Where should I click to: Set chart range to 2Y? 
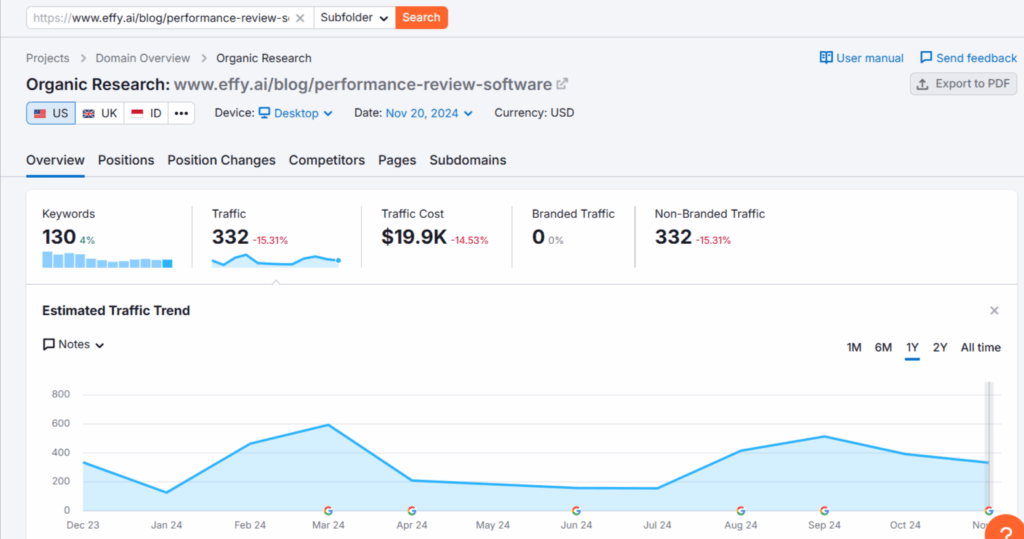[940, 348]
